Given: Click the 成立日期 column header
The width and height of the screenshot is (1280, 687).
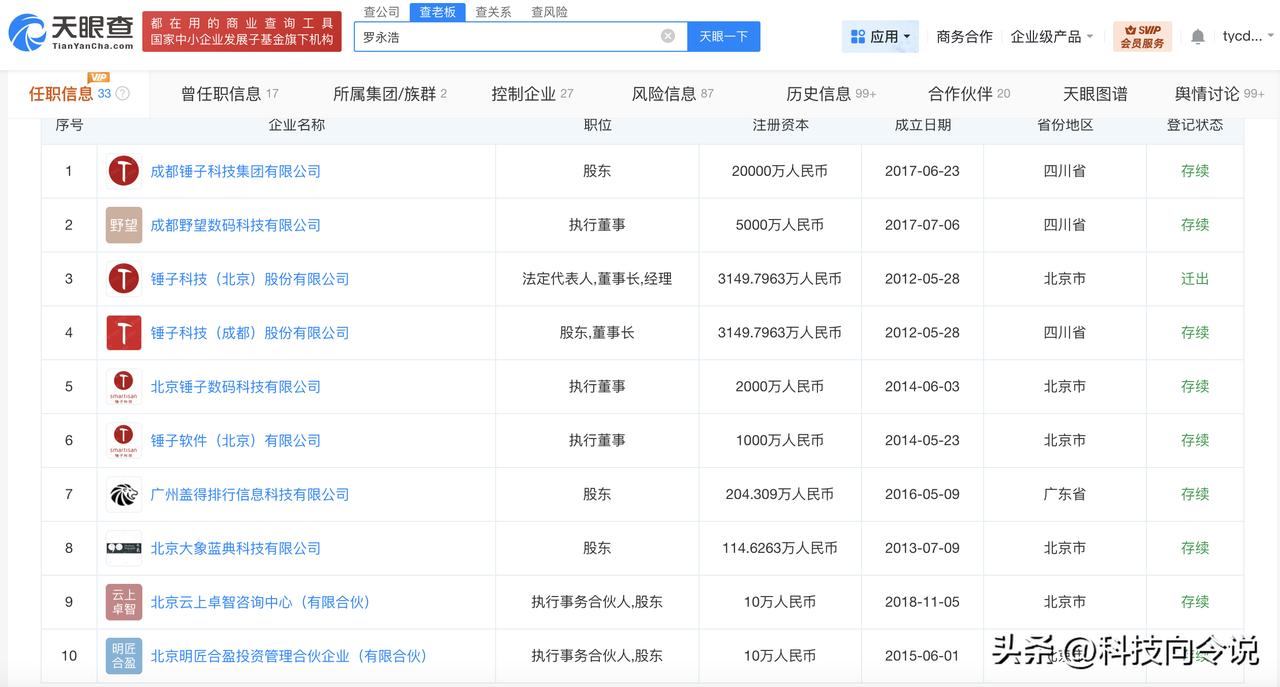Looking at the screenshot, I should [923, 125].
